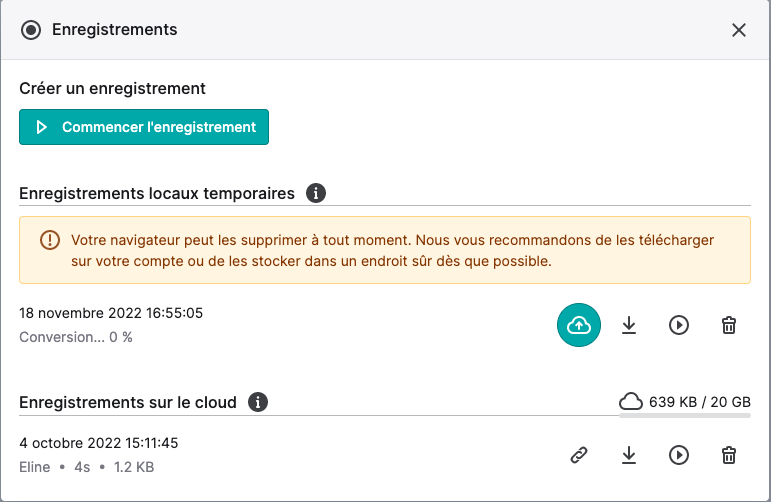Close the Enregistrements dialog
Screen dimensions: 771x502
[739, 30]
